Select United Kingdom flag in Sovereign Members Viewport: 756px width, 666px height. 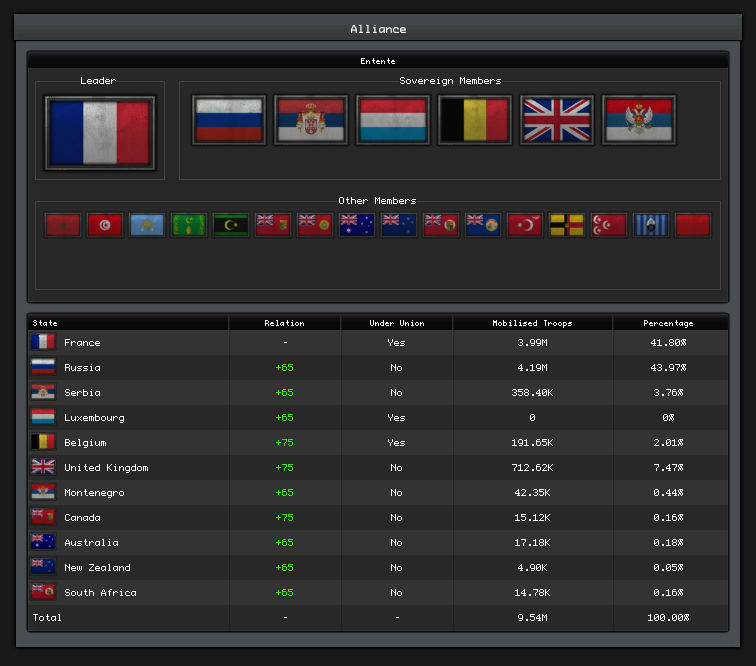tap(557, 120)
